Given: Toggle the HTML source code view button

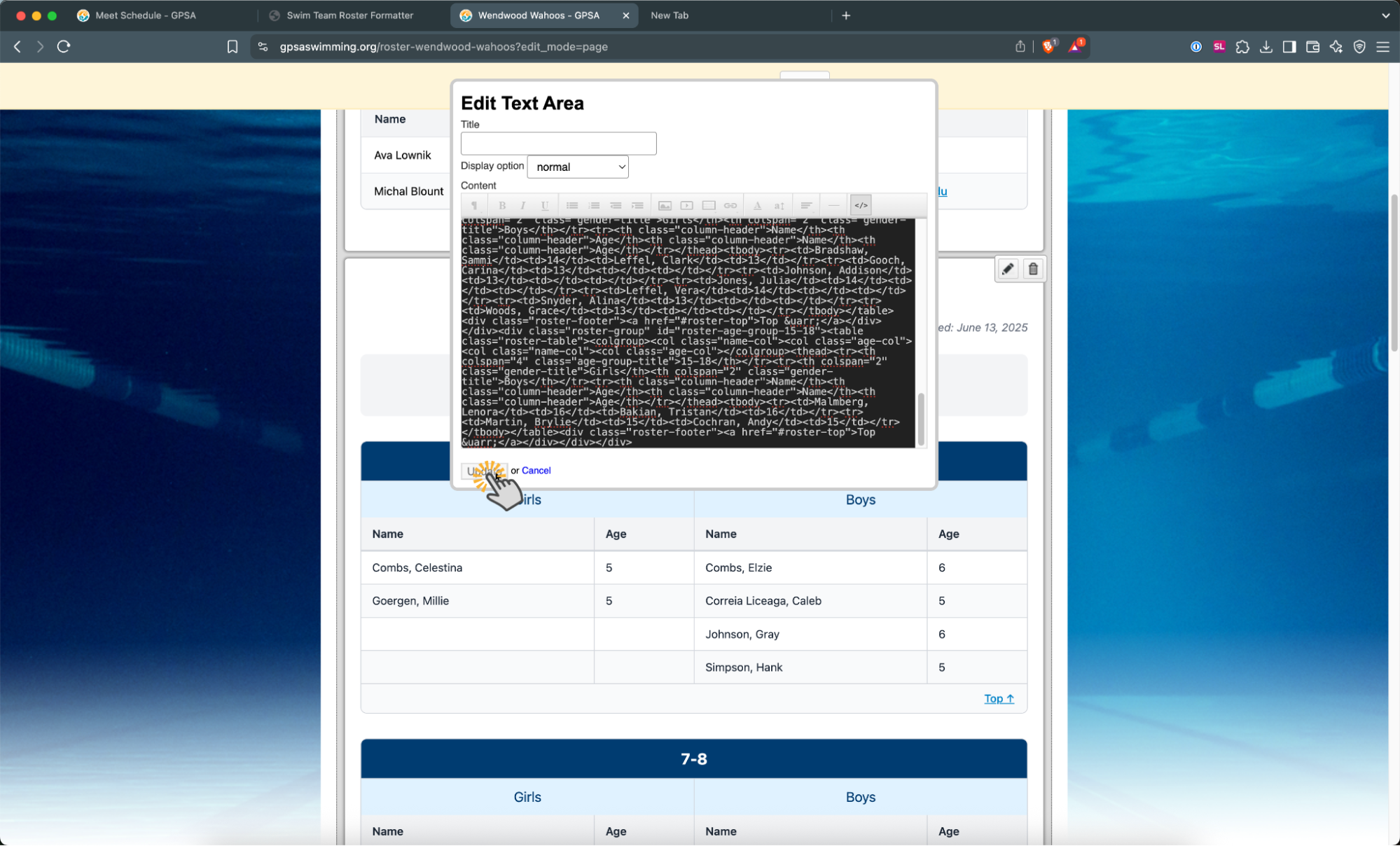Looking at the screenshot, I should coord(861,205).
